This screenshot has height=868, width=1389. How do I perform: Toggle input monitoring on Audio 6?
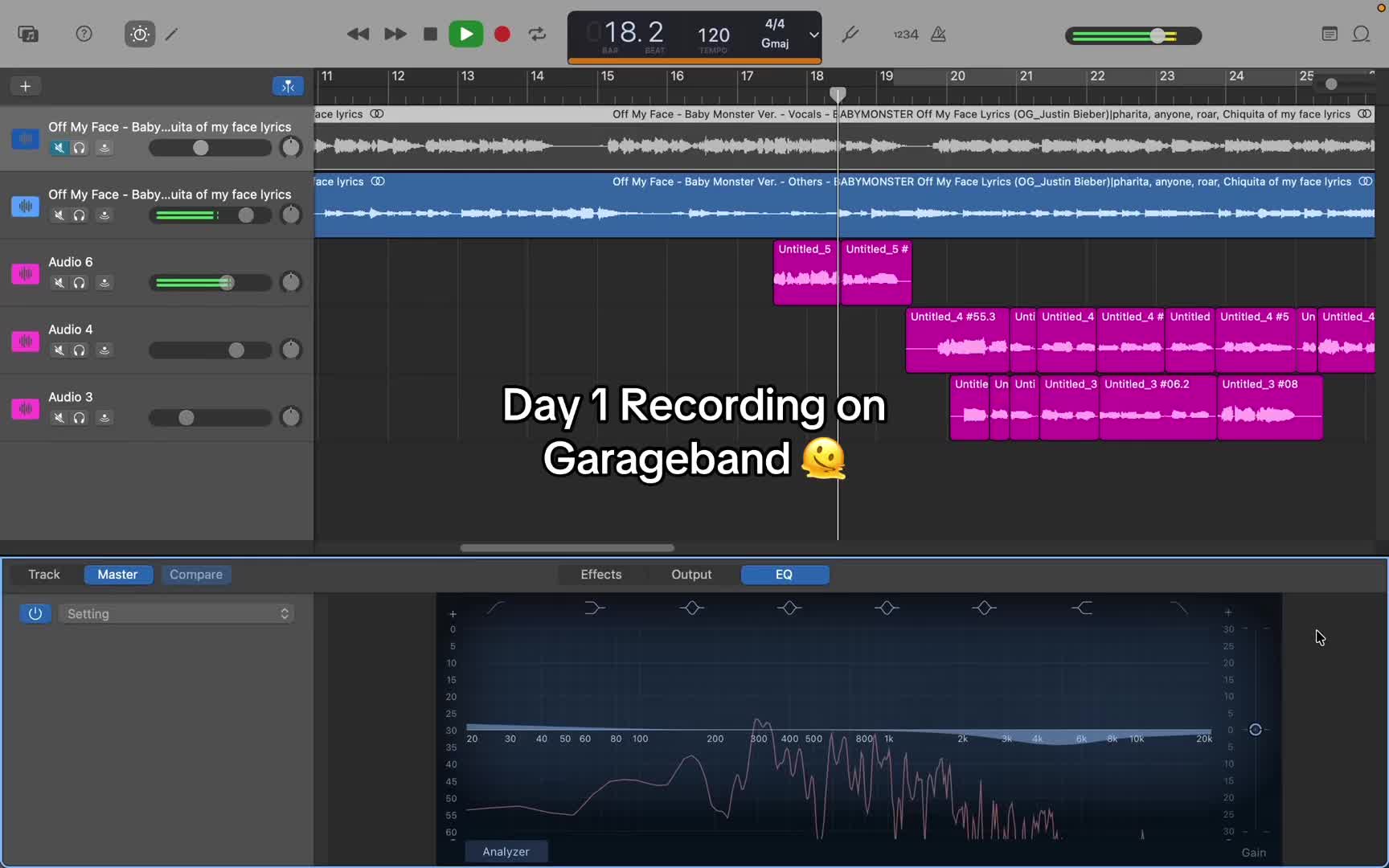pos(104,283)
